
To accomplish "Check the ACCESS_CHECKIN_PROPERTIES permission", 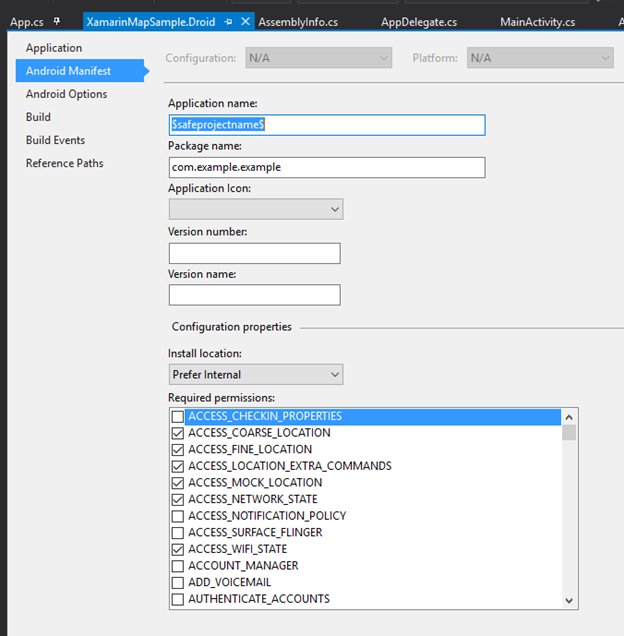I will click(178, 417).
